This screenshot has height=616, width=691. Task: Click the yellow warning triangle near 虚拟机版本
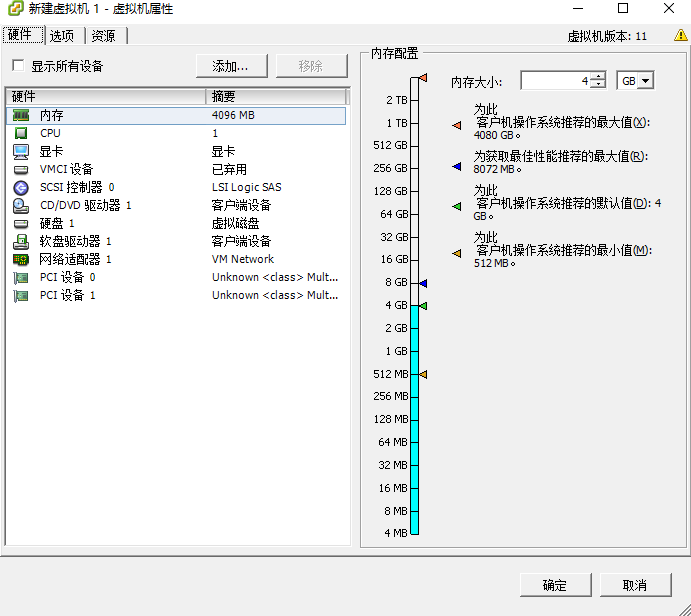click(x=681, y=35)
